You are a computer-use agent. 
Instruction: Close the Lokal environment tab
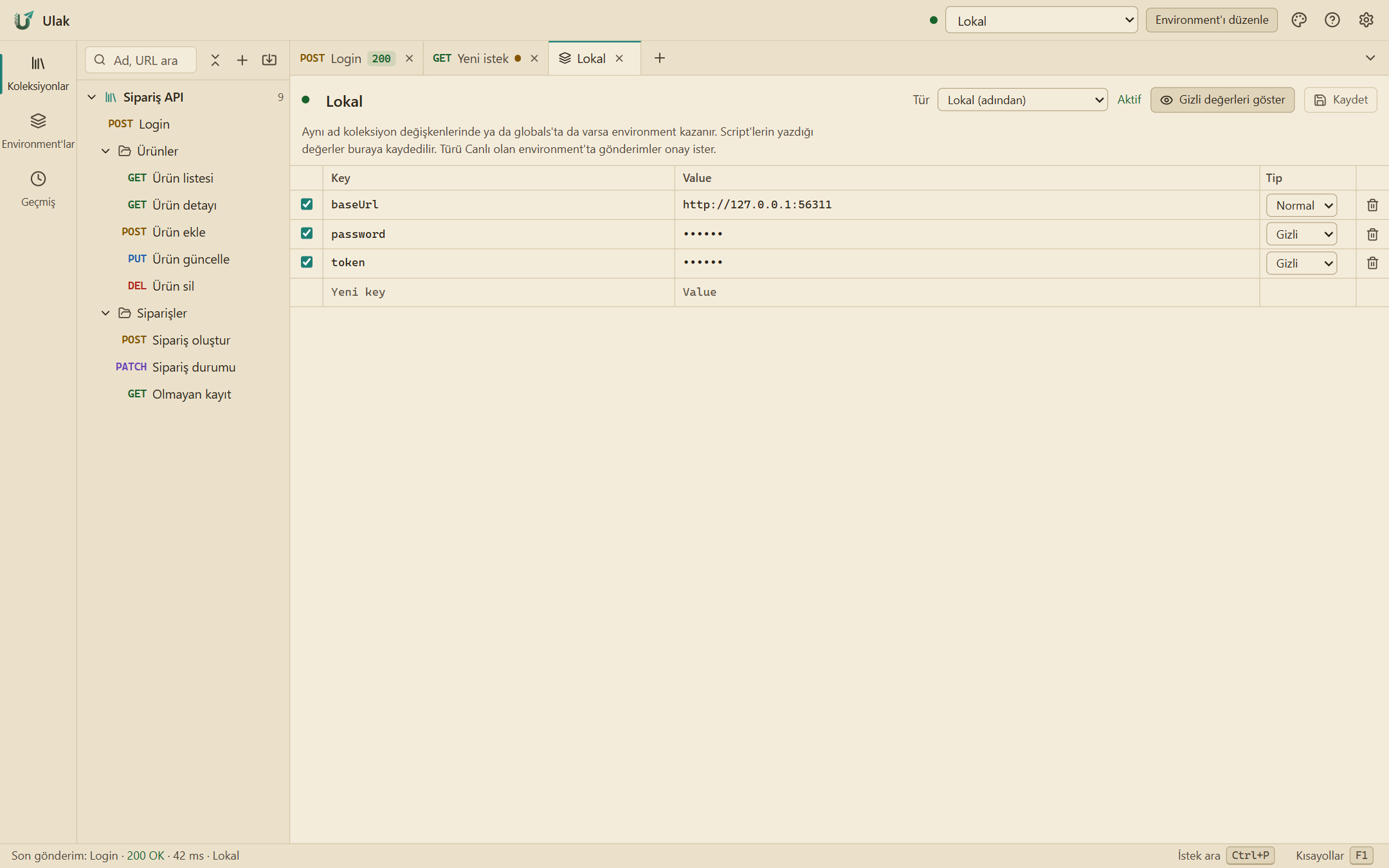tap(619, 59)
